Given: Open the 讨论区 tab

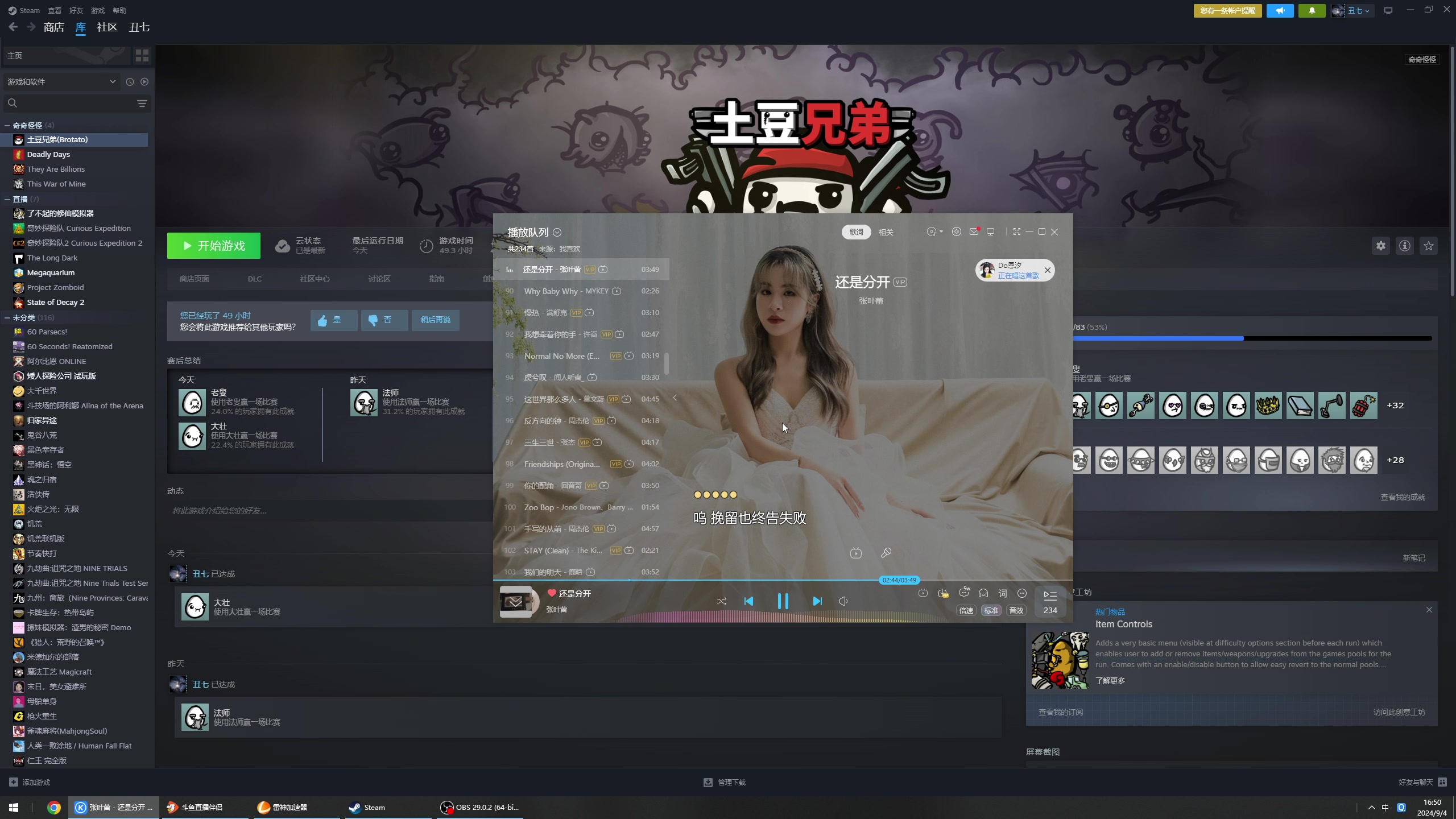Looking at the screenshot, I should (379, 279).
